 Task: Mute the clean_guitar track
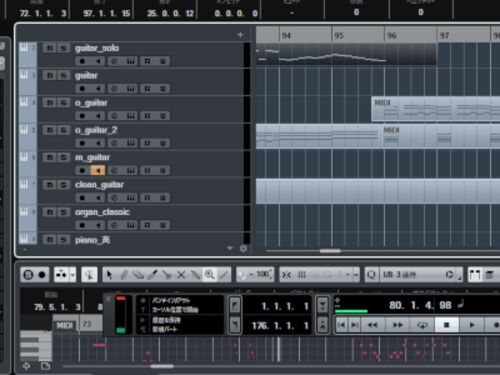click(x=49, y=185)
